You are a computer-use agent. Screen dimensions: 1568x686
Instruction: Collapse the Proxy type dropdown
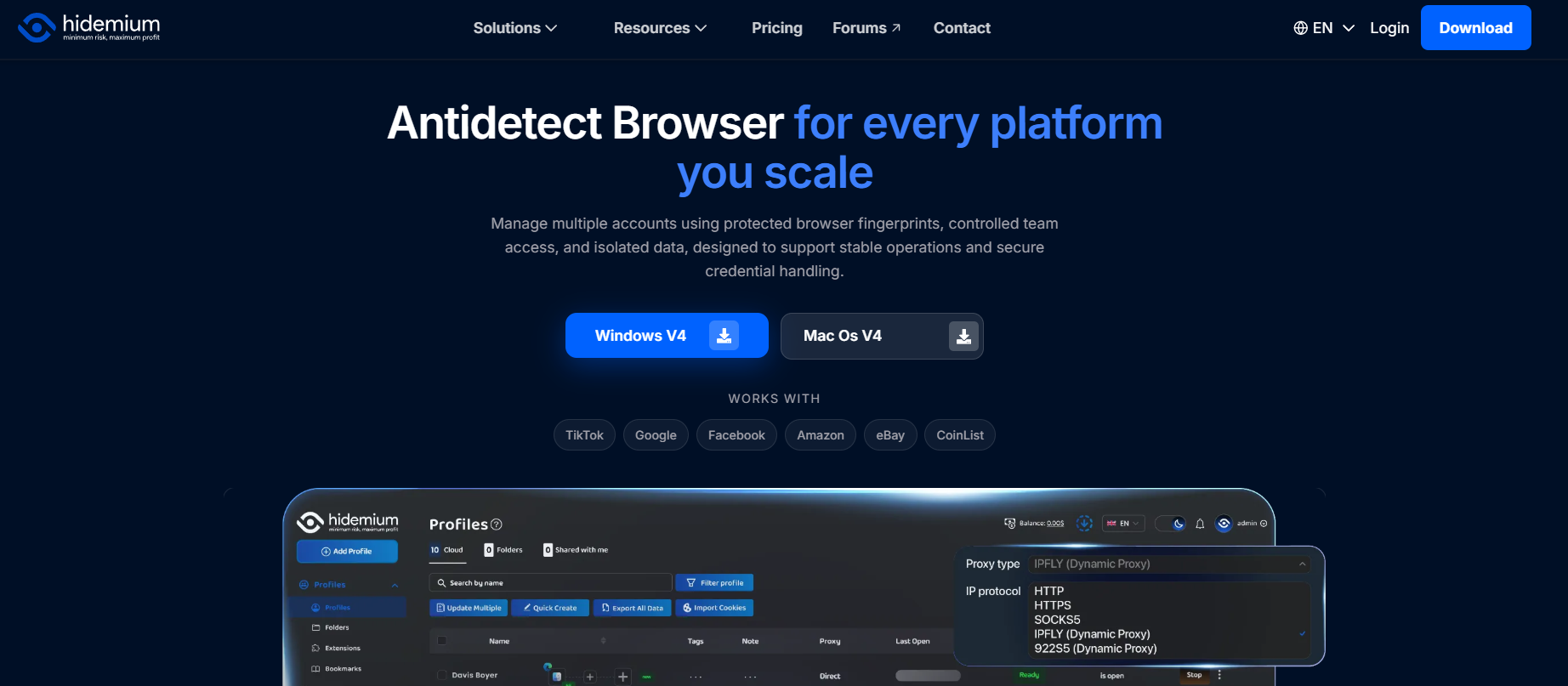pos(1302,564)
